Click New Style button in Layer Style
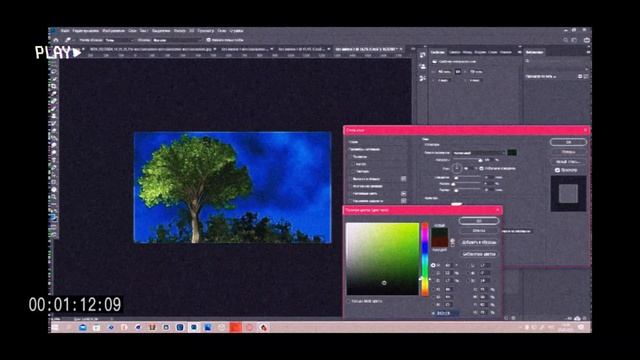 coord(568,162)
